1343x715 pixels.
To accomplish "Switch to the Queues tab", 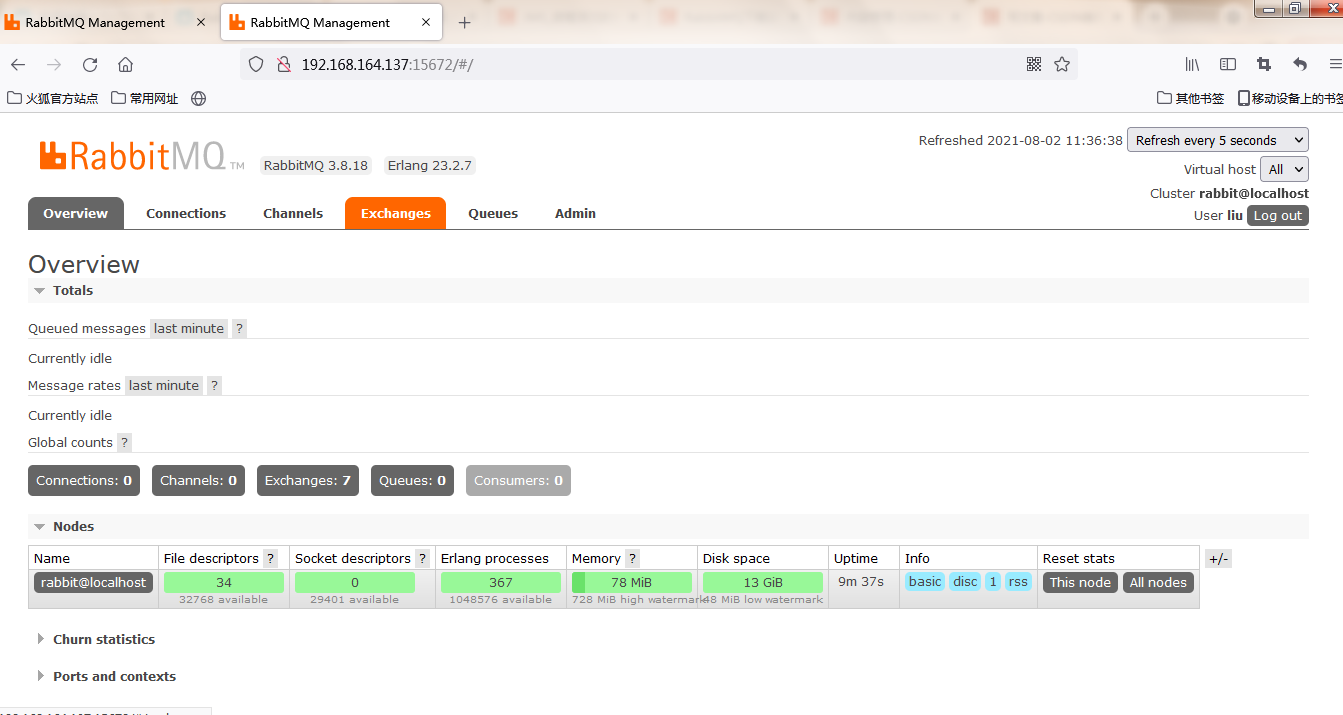I will click(x=493, y=213).
